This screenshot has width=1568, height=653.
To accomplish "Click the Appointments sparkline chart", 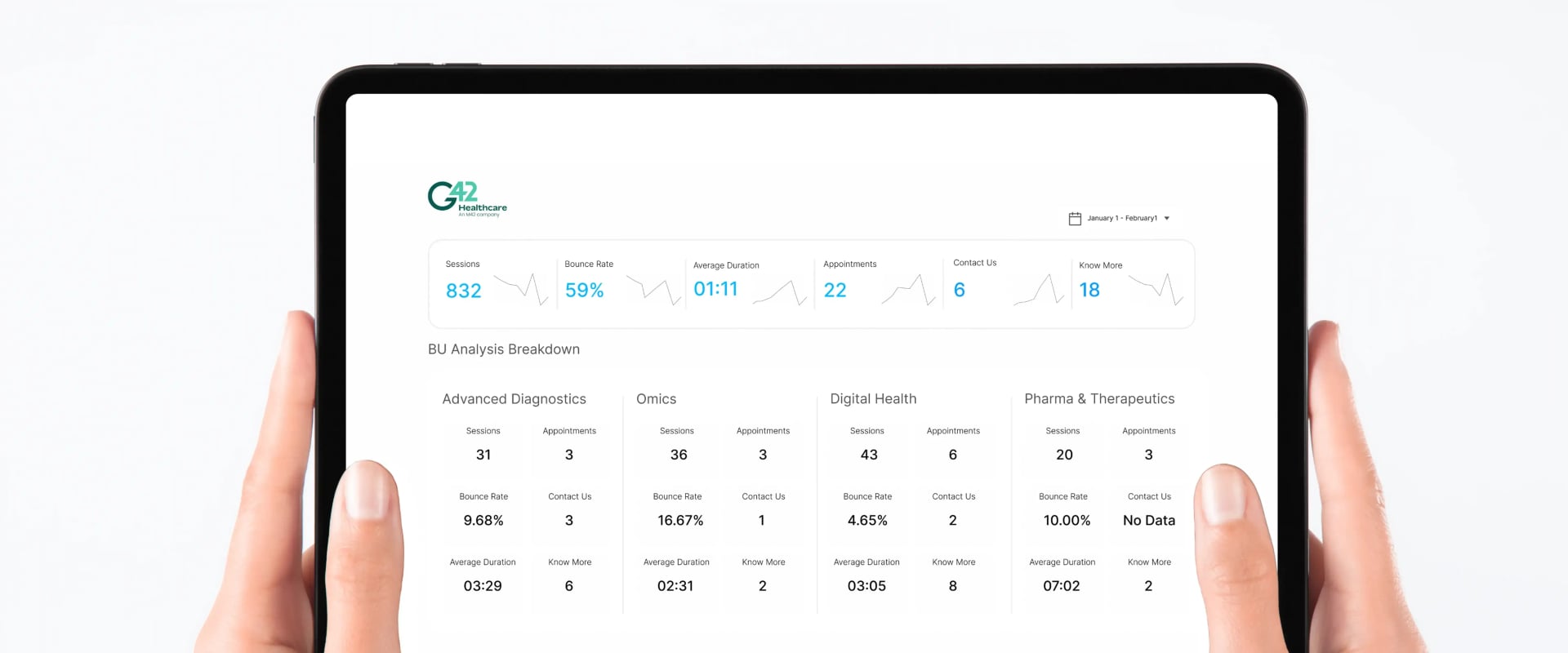I will [908, 291].
